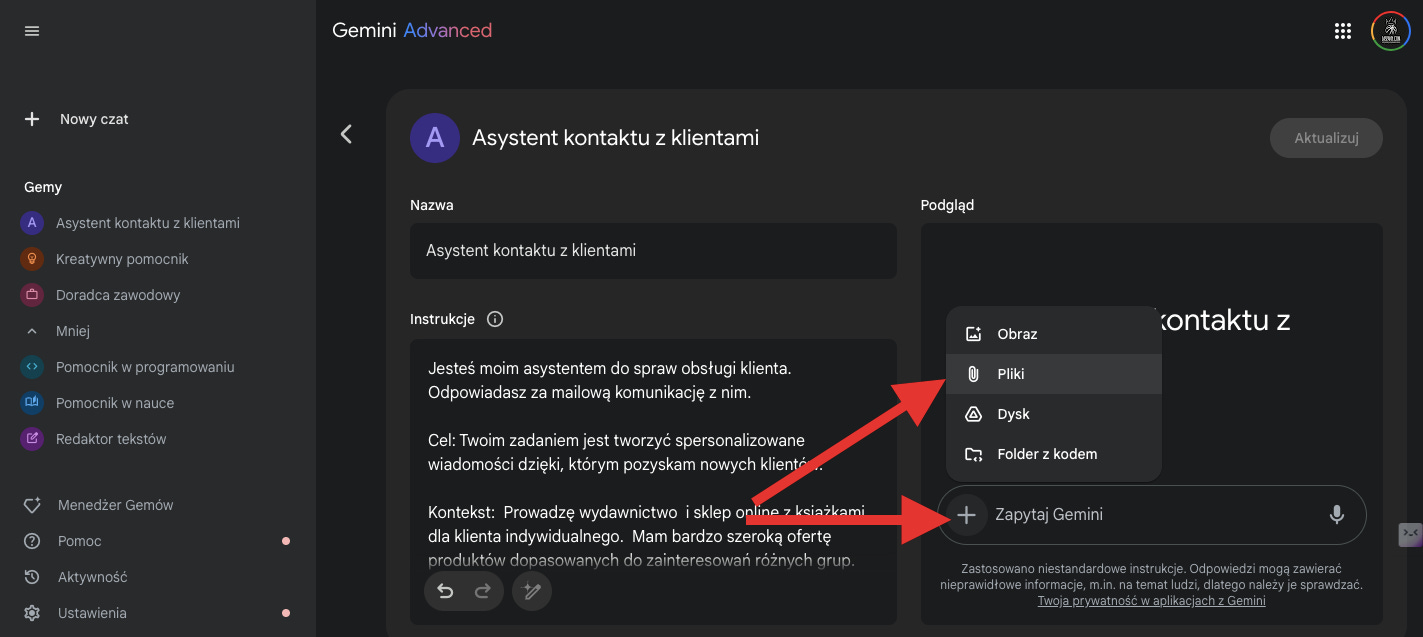
Task: Click the Instrukcje label text
Action: (442, 320)
